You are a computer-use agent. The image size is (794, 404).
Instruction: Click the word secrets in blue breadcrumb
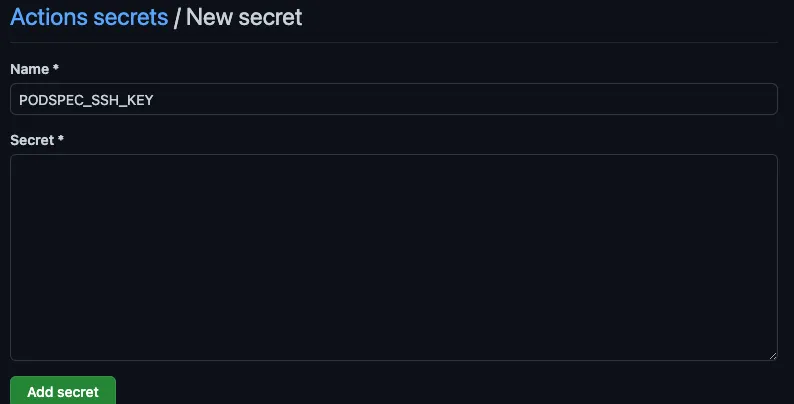point(131,17)
